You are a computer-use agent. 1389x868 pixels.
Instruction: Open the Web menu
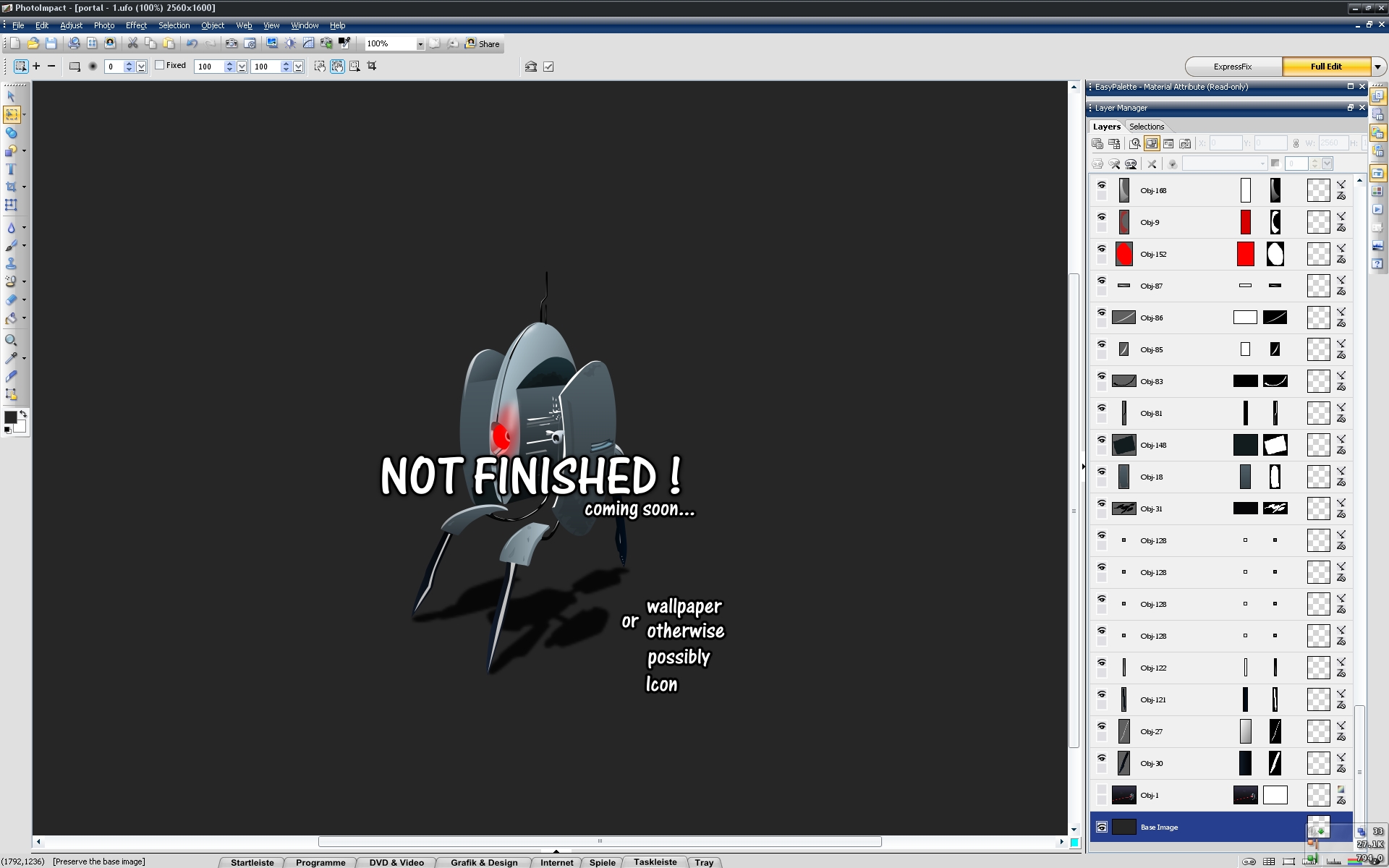point(244,25)
